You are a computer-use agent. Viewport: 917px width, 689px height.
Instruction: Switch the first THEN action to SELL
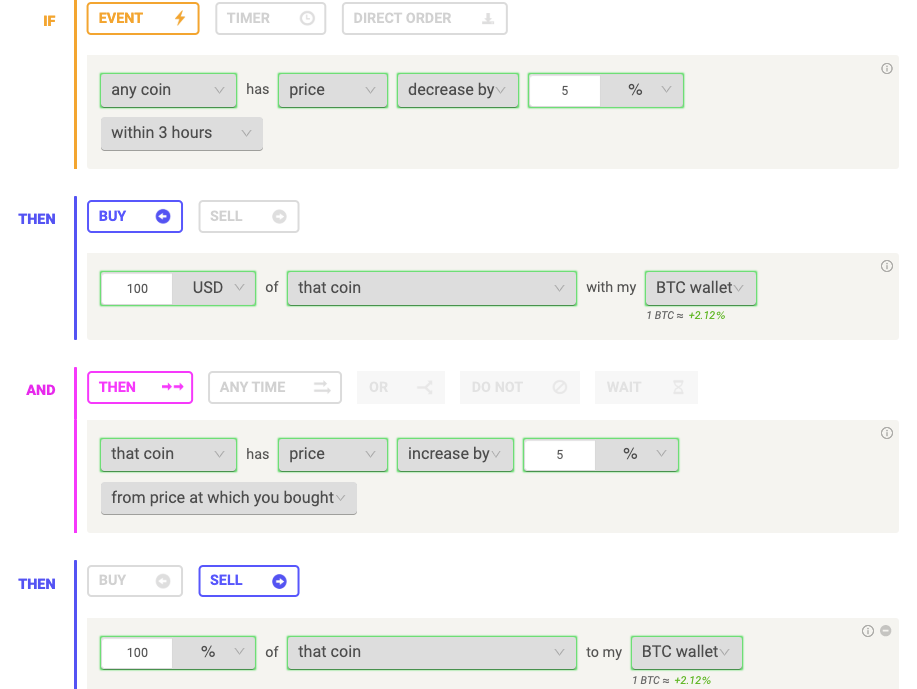249,216
